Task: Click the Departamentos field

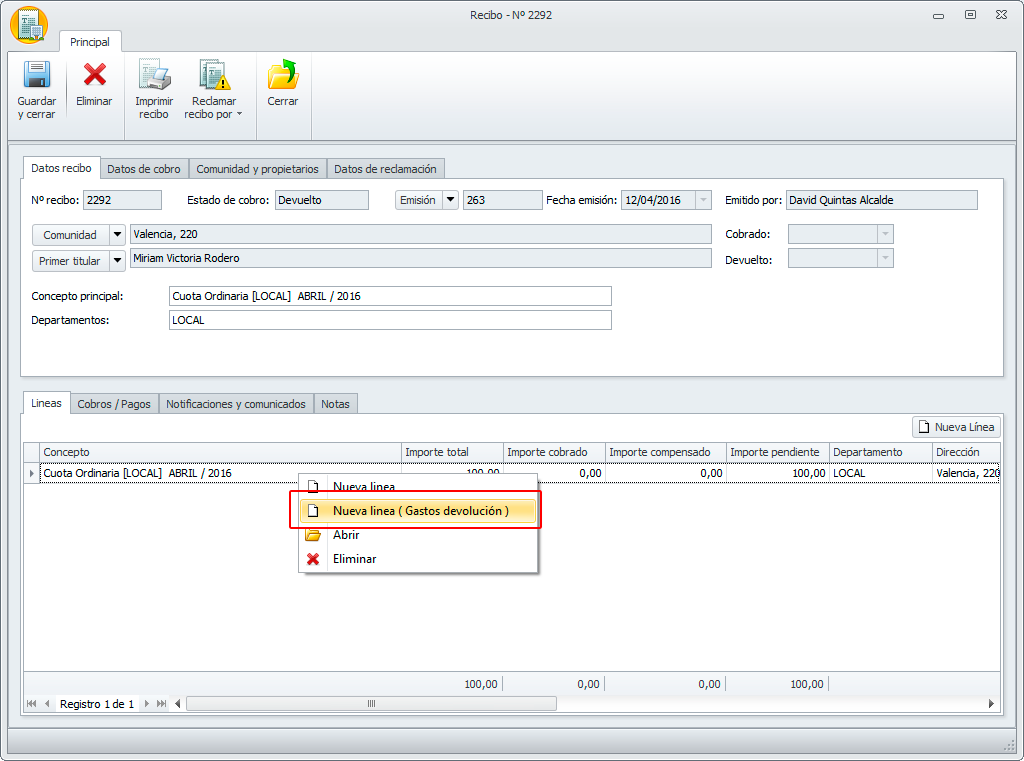Action: (x=390, y=320)
